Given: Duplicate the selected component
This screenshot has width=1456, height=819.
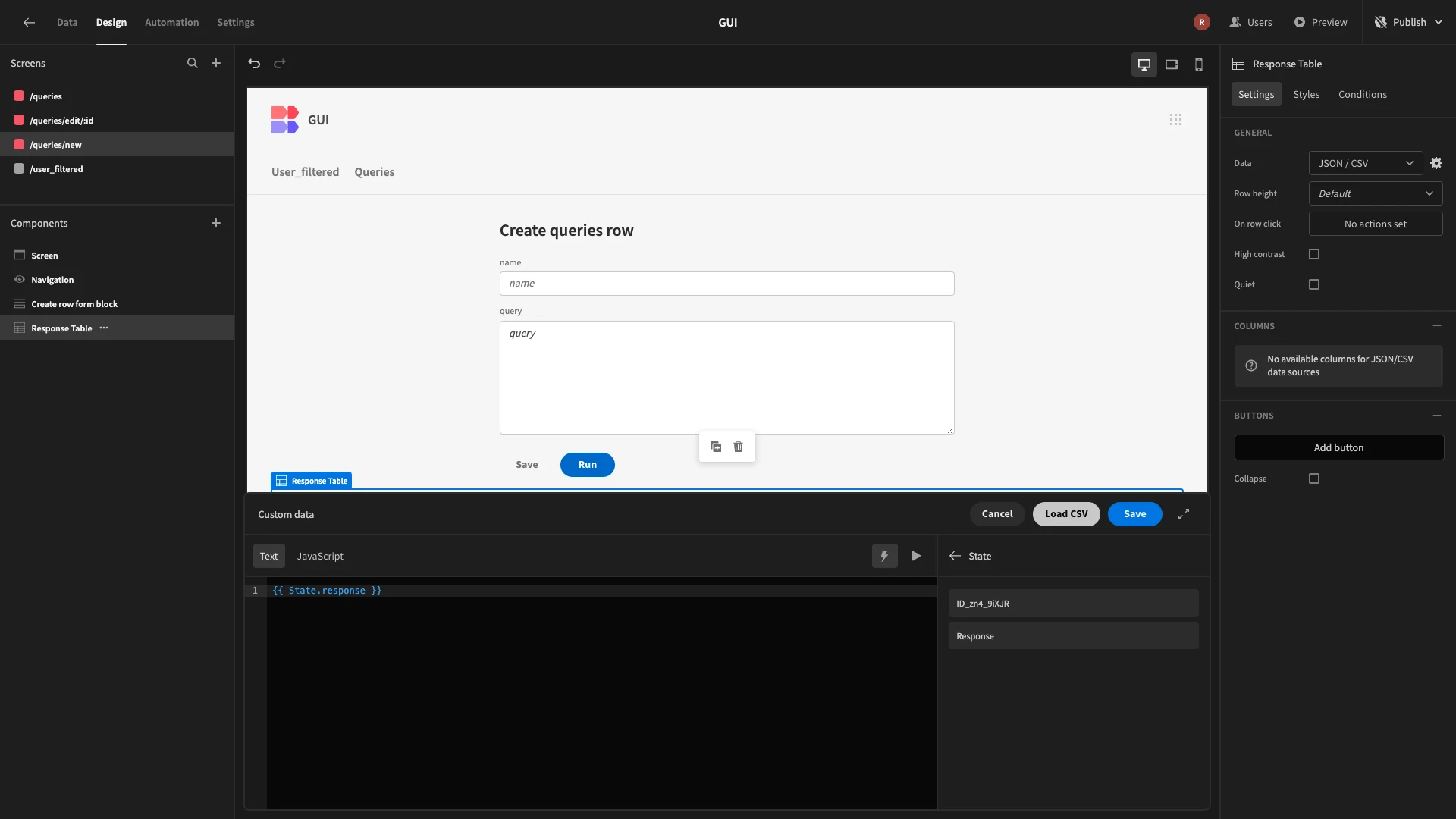Looking at the screenshot, I should pyautogui.click(x=716, y=447).
